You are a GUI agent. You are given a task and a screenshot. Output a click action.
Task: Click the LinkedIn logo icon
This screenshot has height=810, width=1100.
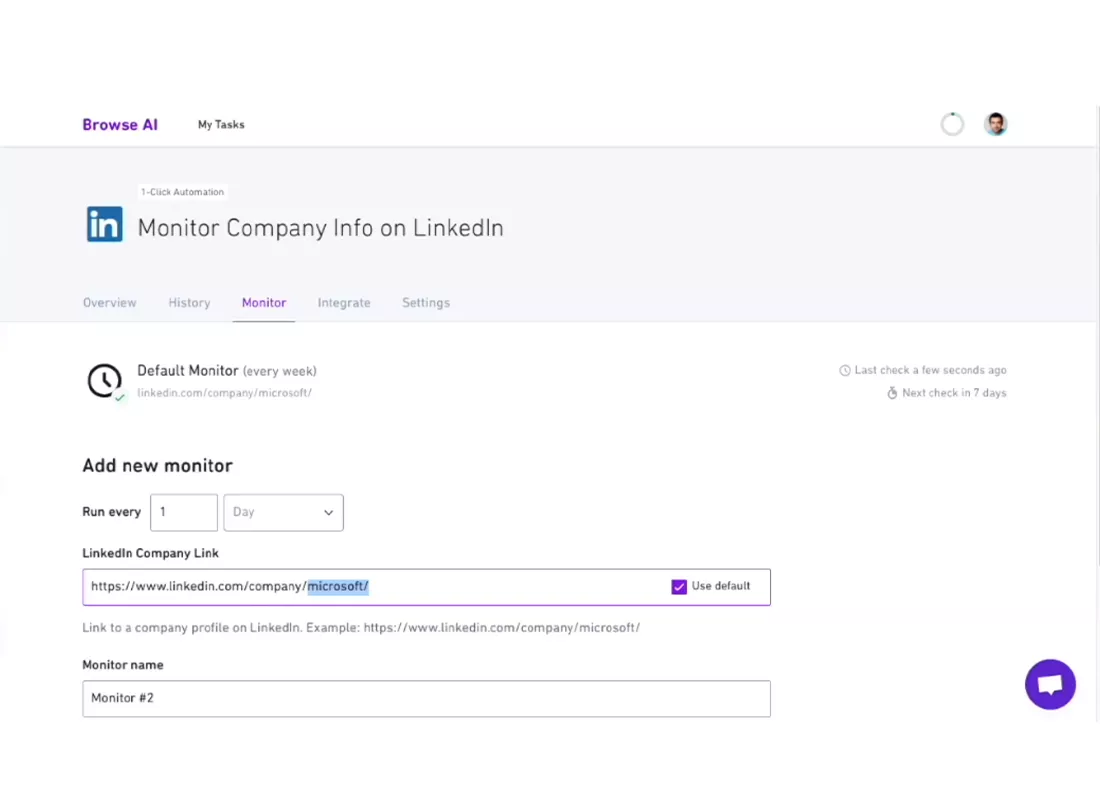(x=105, y=224)
